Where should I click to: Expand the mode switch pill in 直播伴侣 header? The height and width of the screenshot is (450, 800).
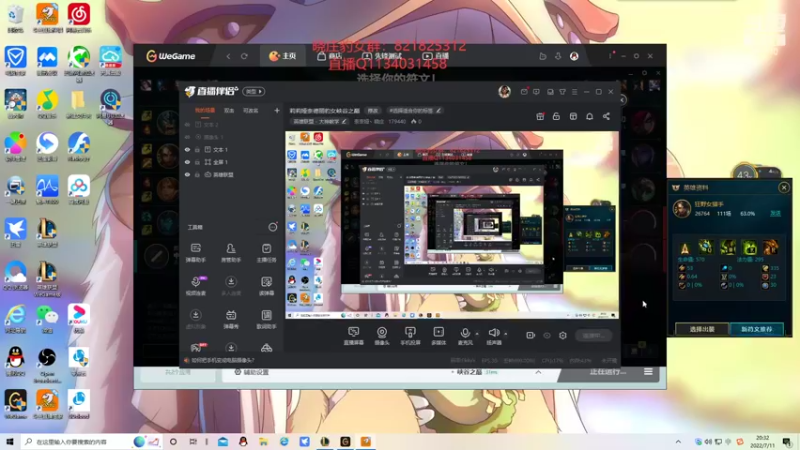pyautogui.click(x=254, y=91)
